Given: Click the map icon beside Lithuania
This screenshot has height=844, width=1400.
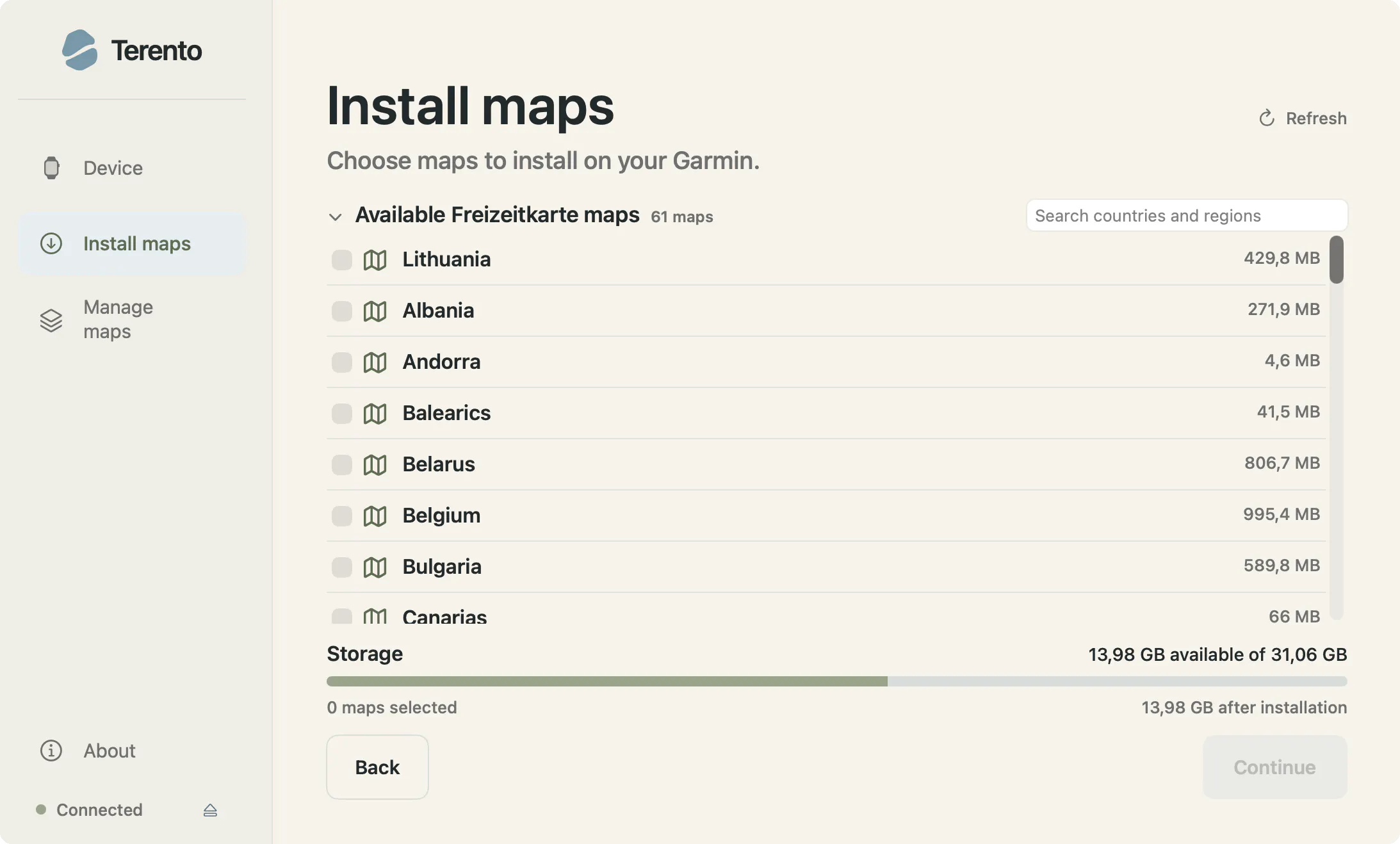Looking at the screenshot, I should coord(375,259).
